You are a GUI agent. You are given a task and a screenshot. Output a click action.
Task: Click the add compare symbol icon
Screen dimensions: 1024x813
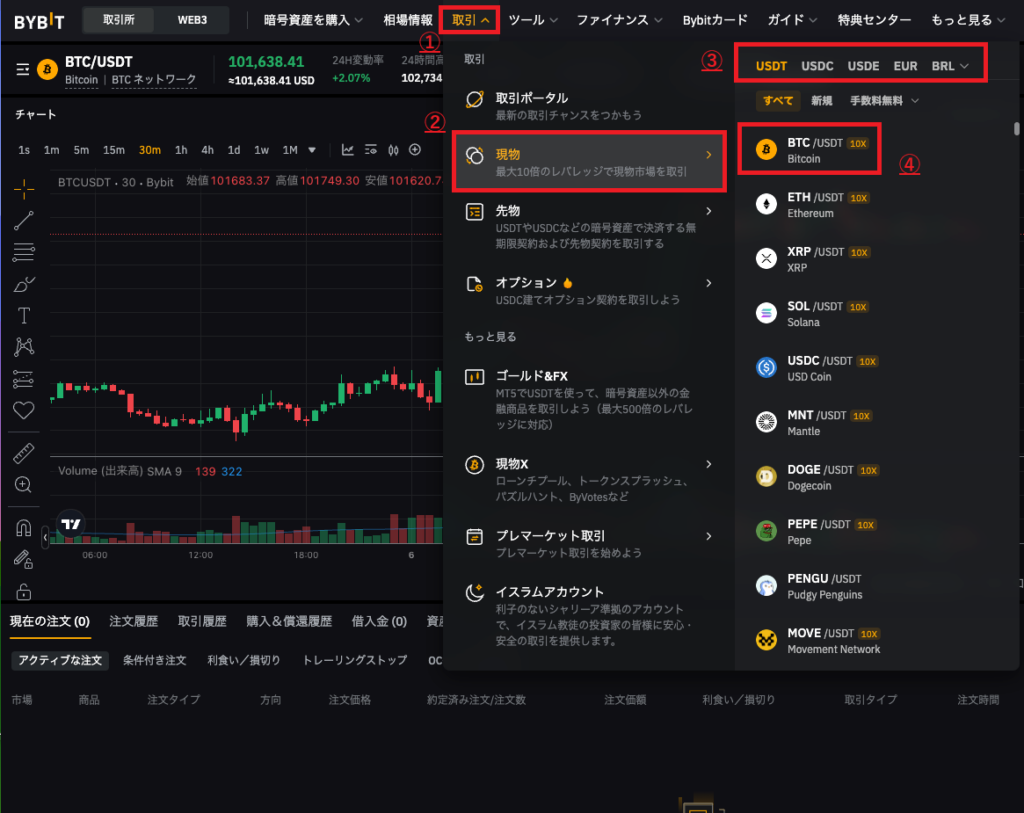tap(415, 150)
